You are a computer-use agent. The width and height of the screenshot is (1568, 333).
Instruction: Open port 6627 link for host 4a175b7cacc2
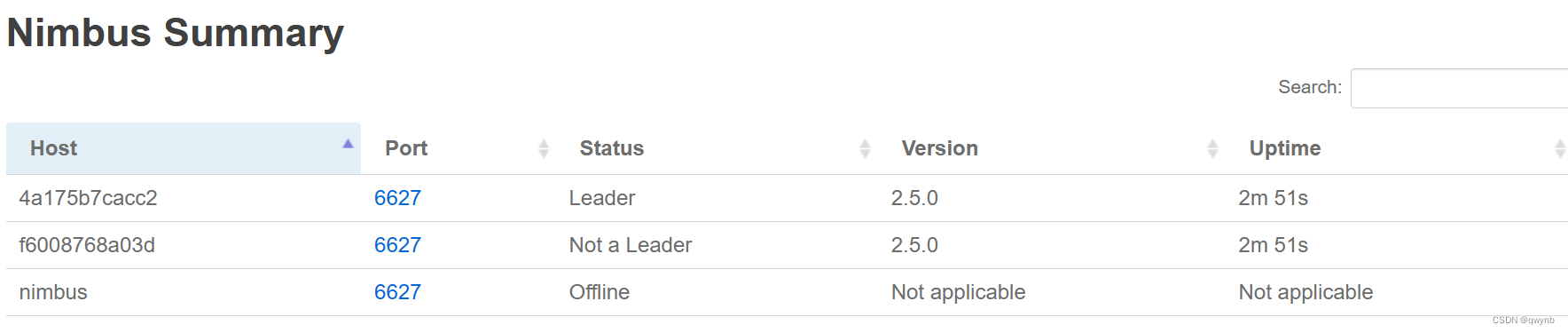pos(397,198)
